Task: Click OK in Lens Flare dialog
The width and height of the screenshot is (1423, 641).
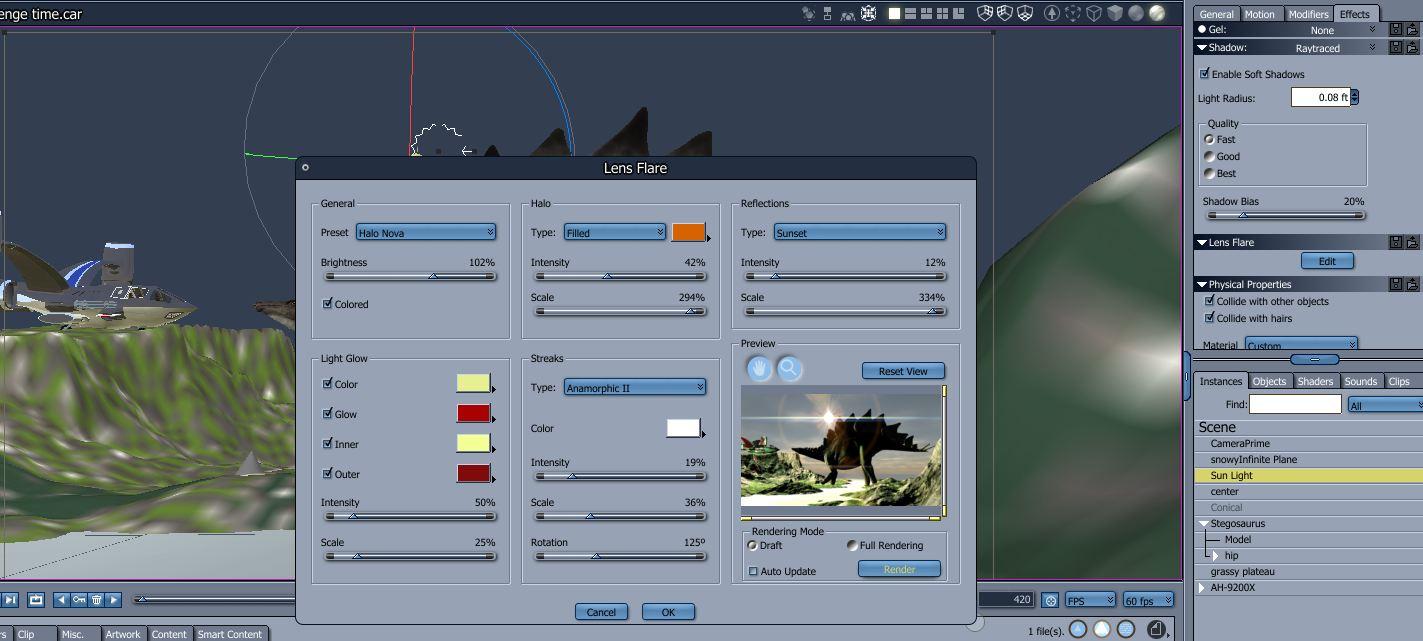Action: click(668, 612)
